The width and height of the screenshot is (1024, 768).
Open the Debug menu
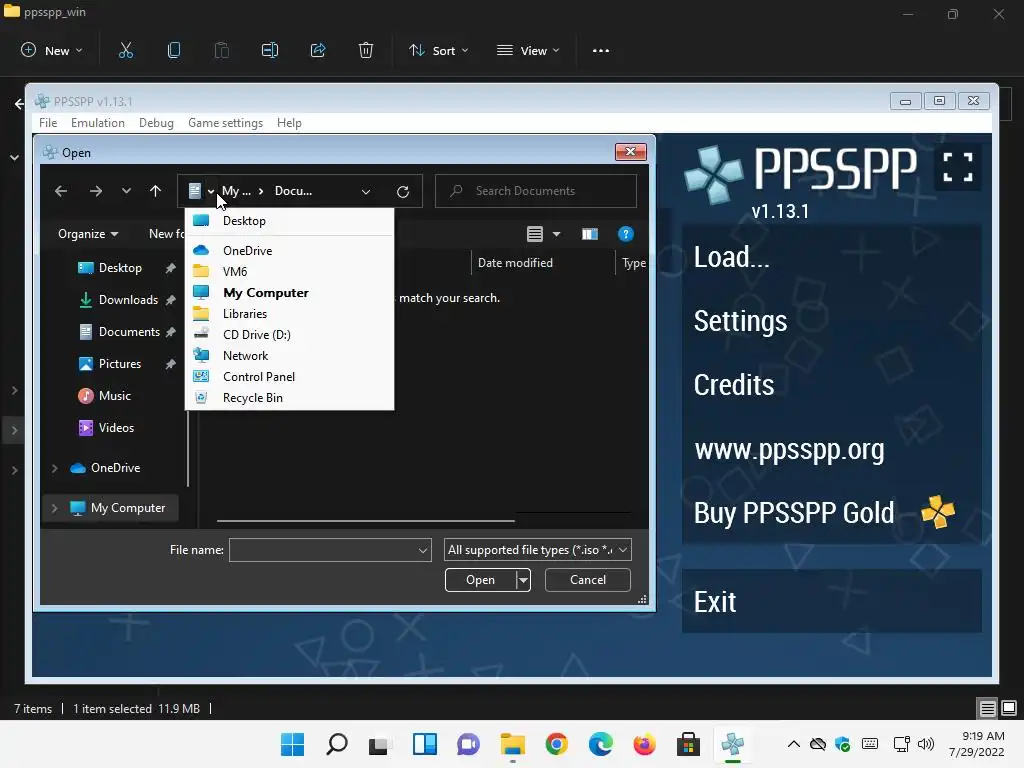tap(156, 123)
